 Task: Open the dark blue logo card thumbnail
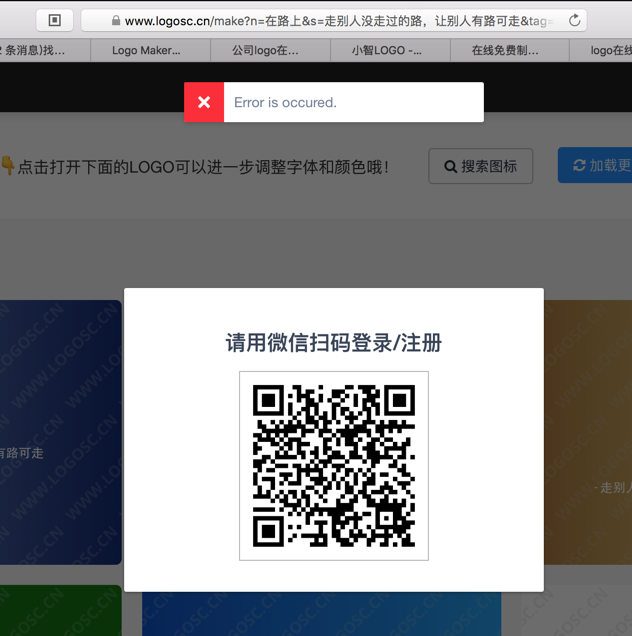(61, 432)
